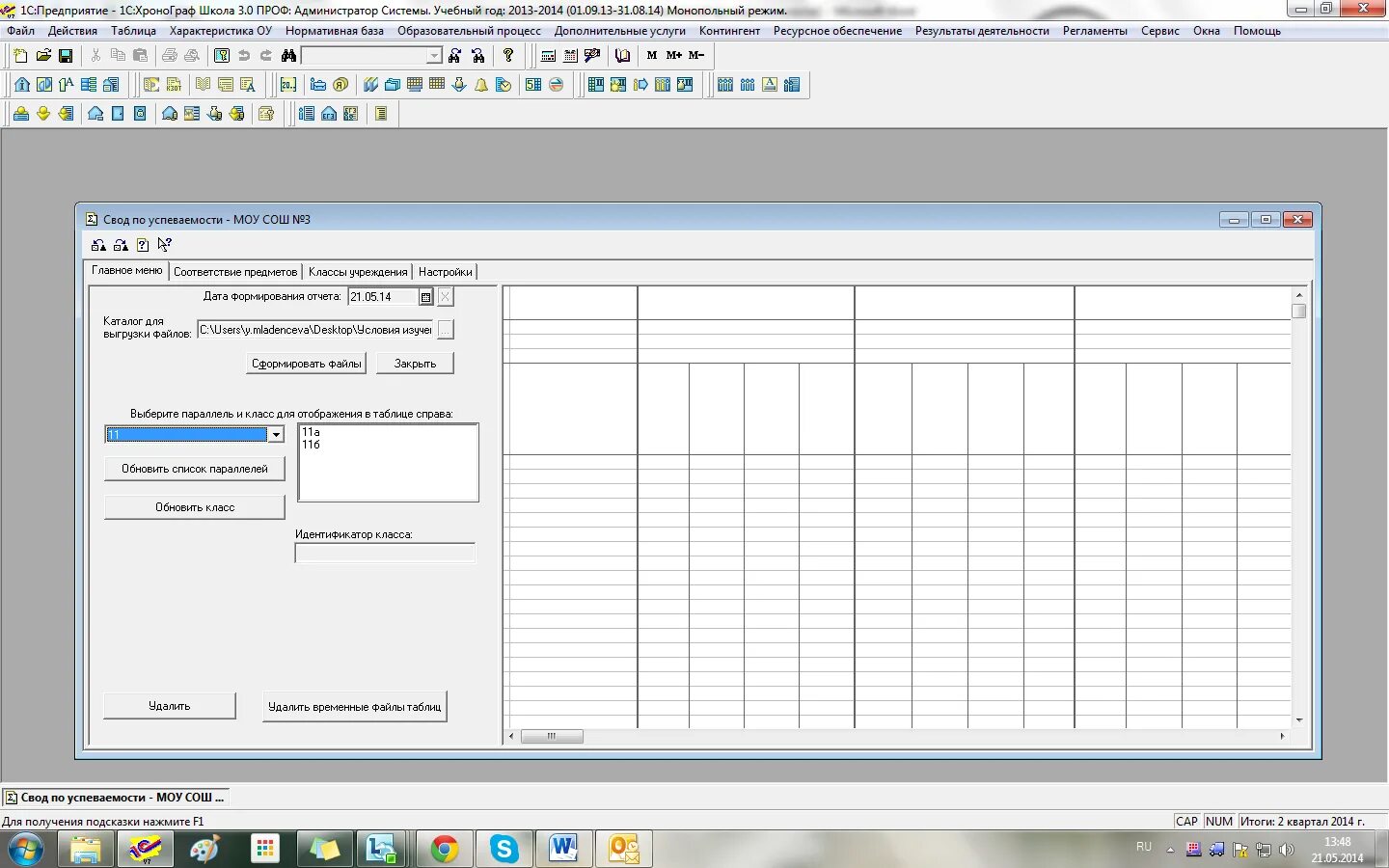Click the browse '...' button for export folder

445,330
